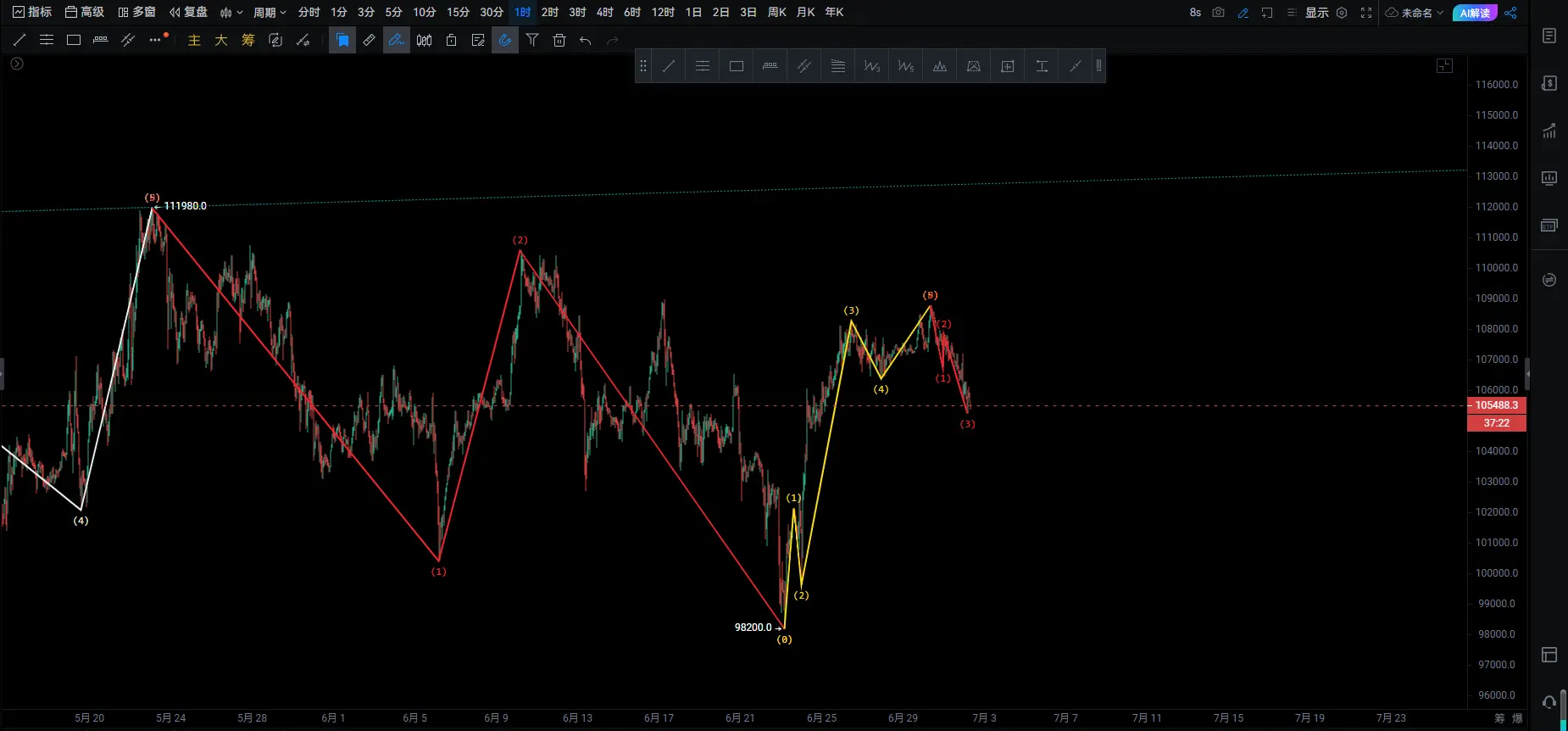Click the 8s refresh interval label
The height and width of the screenshot is (731, 1568).
pos(1195,13)
